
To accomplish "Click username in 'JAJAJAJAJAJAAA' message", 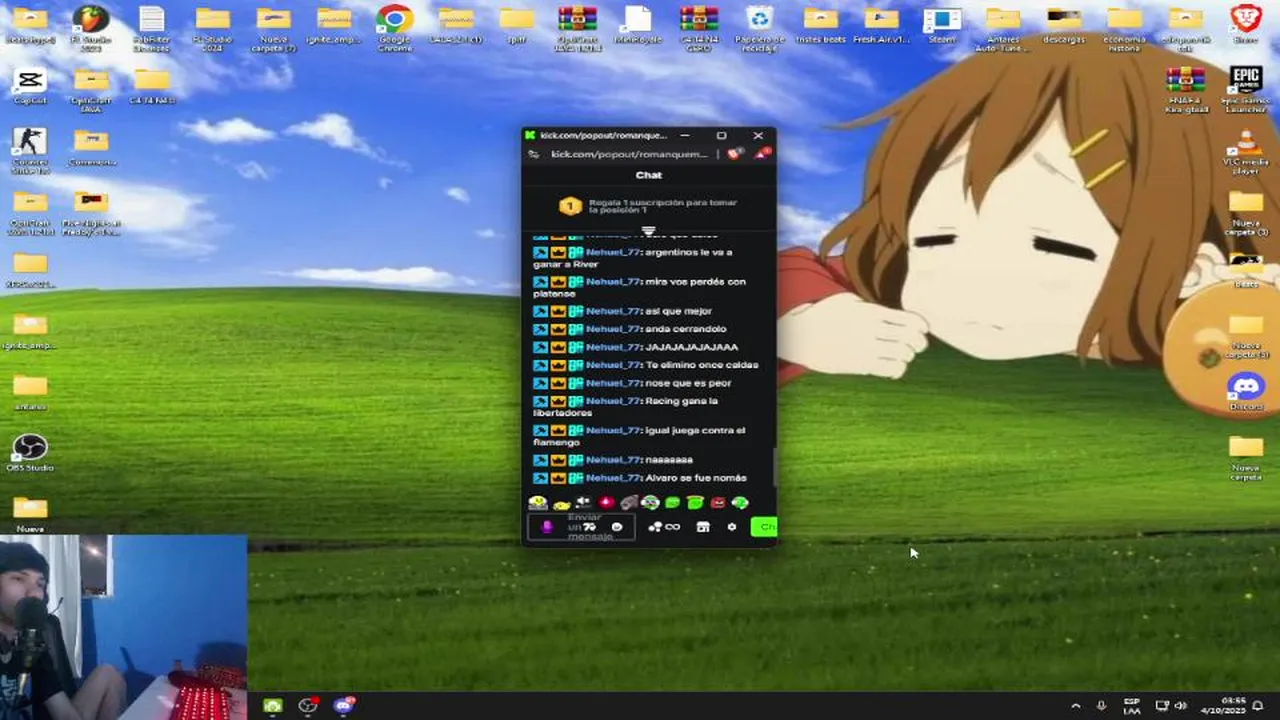I will tap(612, 347).
